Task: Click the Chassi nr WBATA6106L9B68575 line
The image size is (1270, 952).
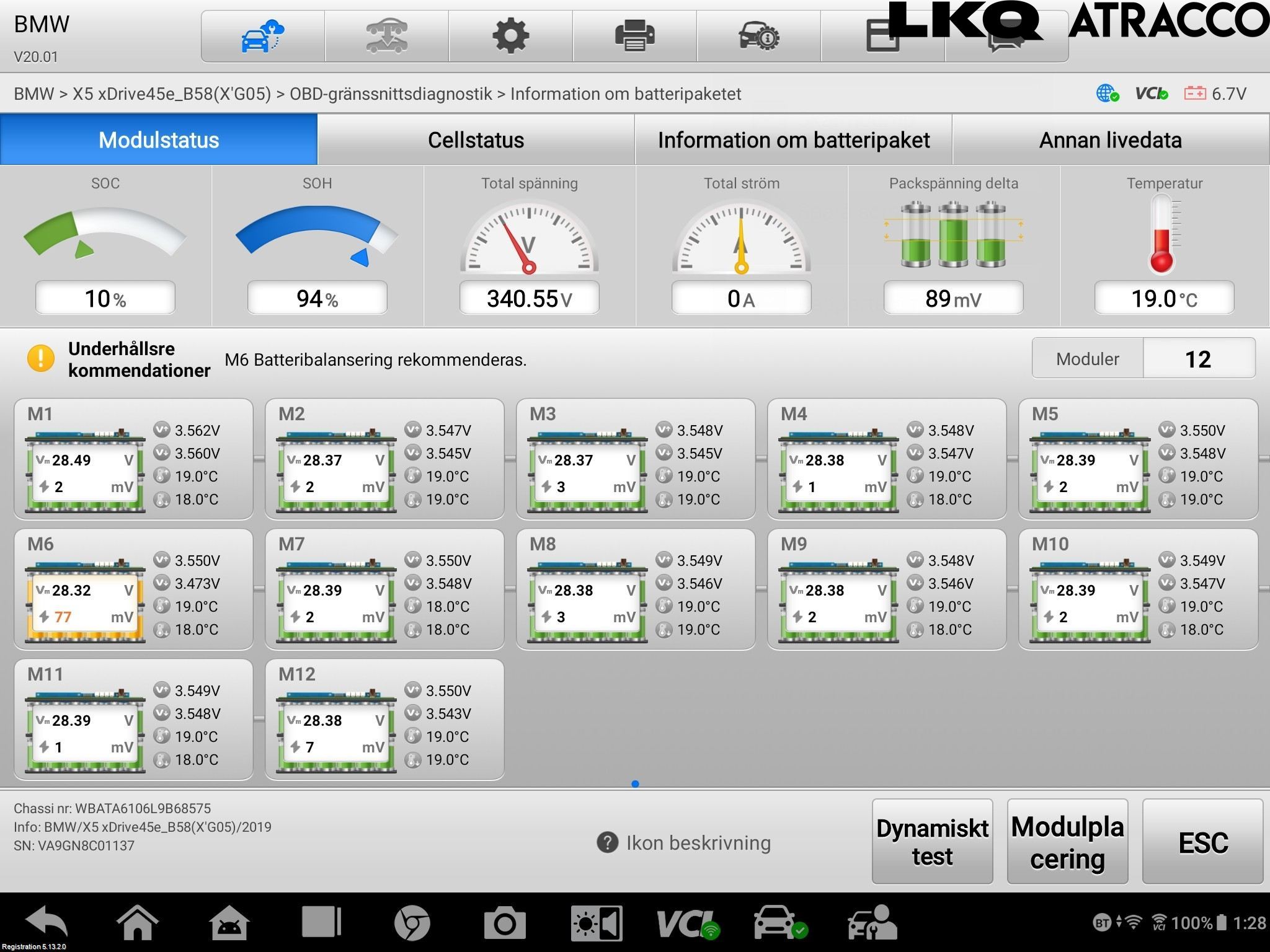Action: point(112,808)
